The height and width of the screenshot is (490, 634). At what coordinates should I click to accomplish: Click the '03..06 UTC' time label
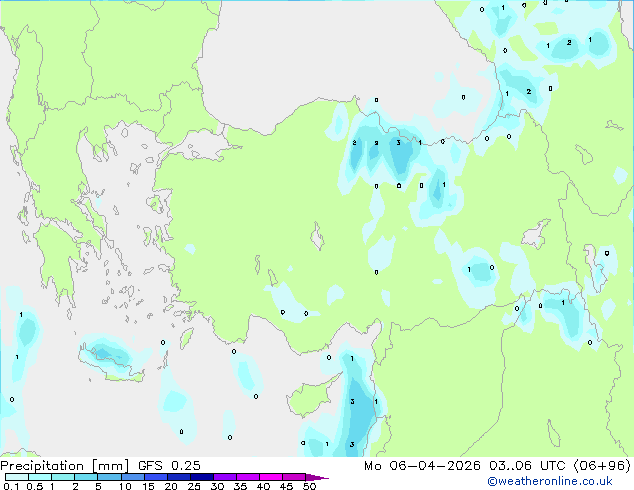coord(527,466)
